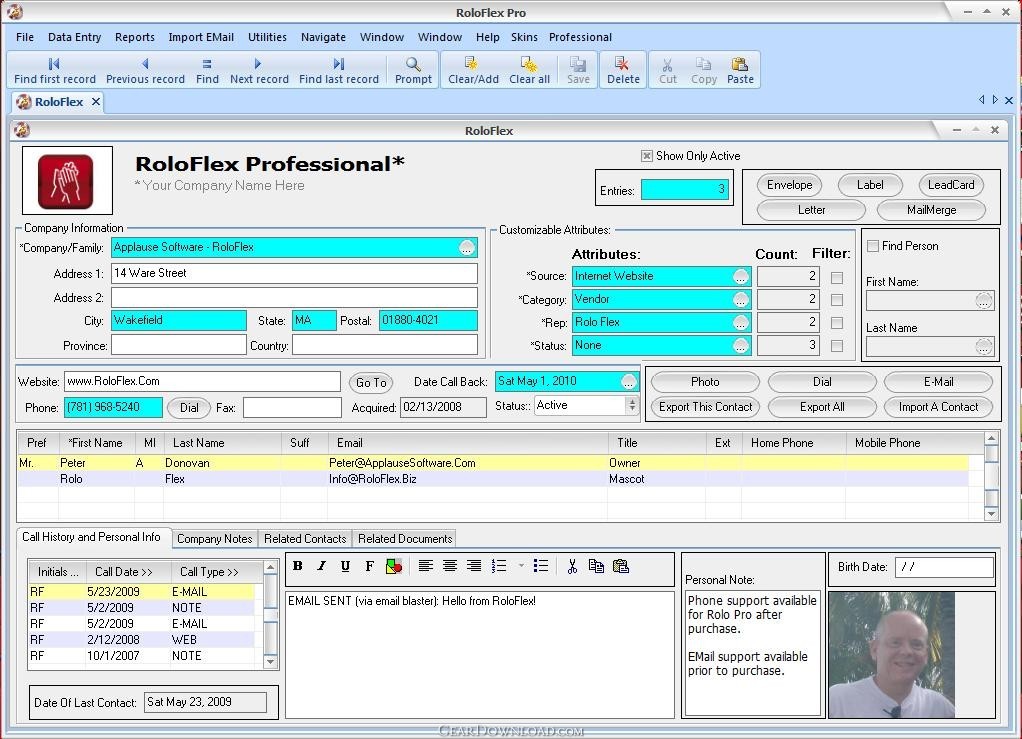Click Import A Contact button
Screen dimensions: 1022x739
click(x=938, y=407)
